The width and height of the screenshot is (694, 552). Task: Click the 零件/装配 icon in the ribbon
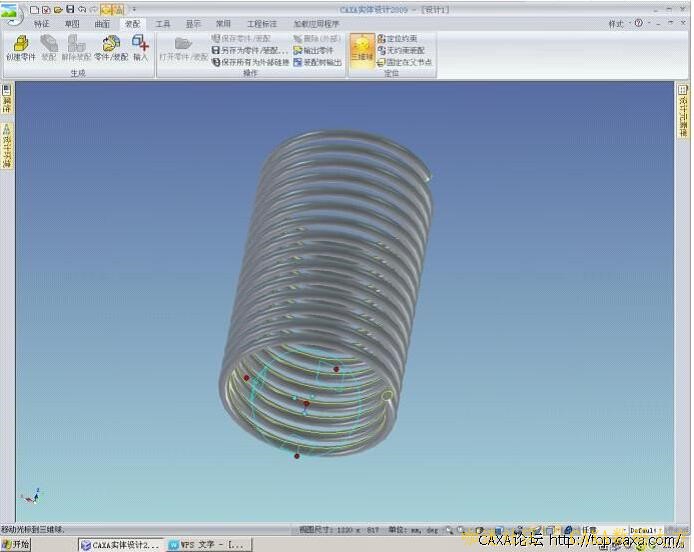[111, 47]
